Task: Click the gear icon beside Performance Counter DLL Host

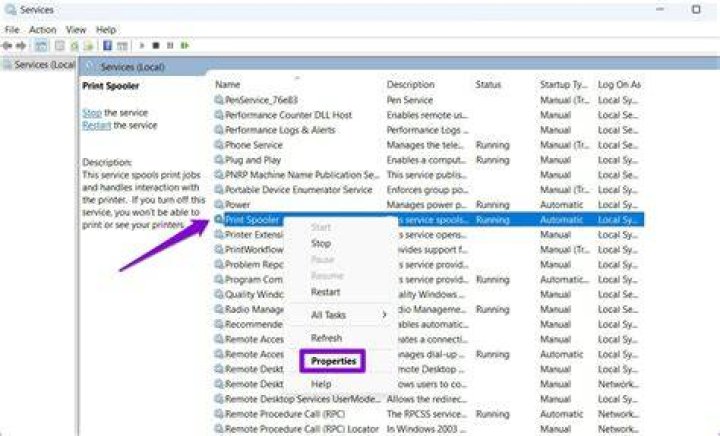Action: 219,115
